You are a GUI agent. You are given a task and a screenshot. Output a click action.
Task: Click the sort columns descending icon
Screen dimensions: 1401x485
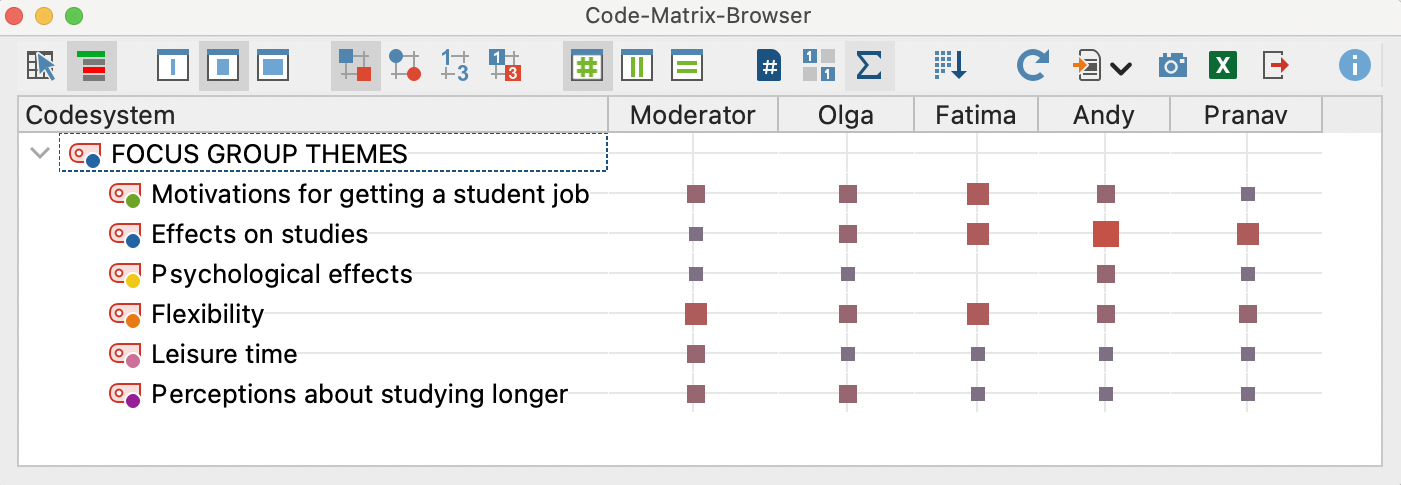click(950, 66)
